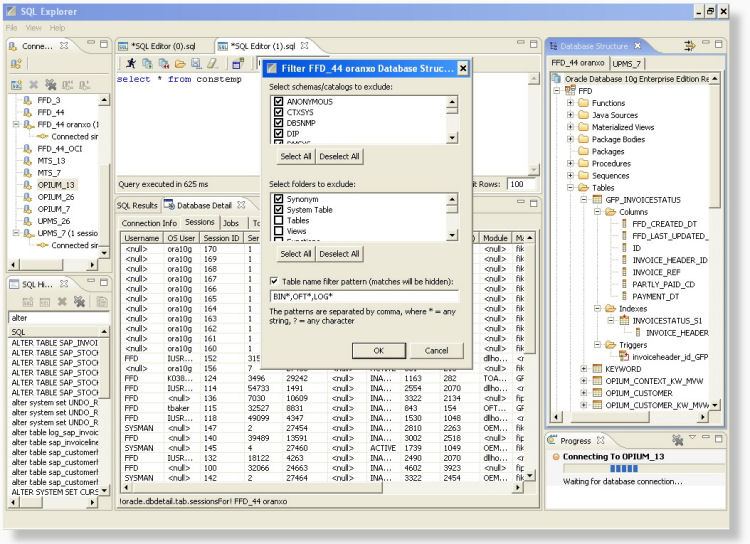Open the UPMS_7 database structure tab
The width and height of the screenshot is (750, 544).
point(626,62)
